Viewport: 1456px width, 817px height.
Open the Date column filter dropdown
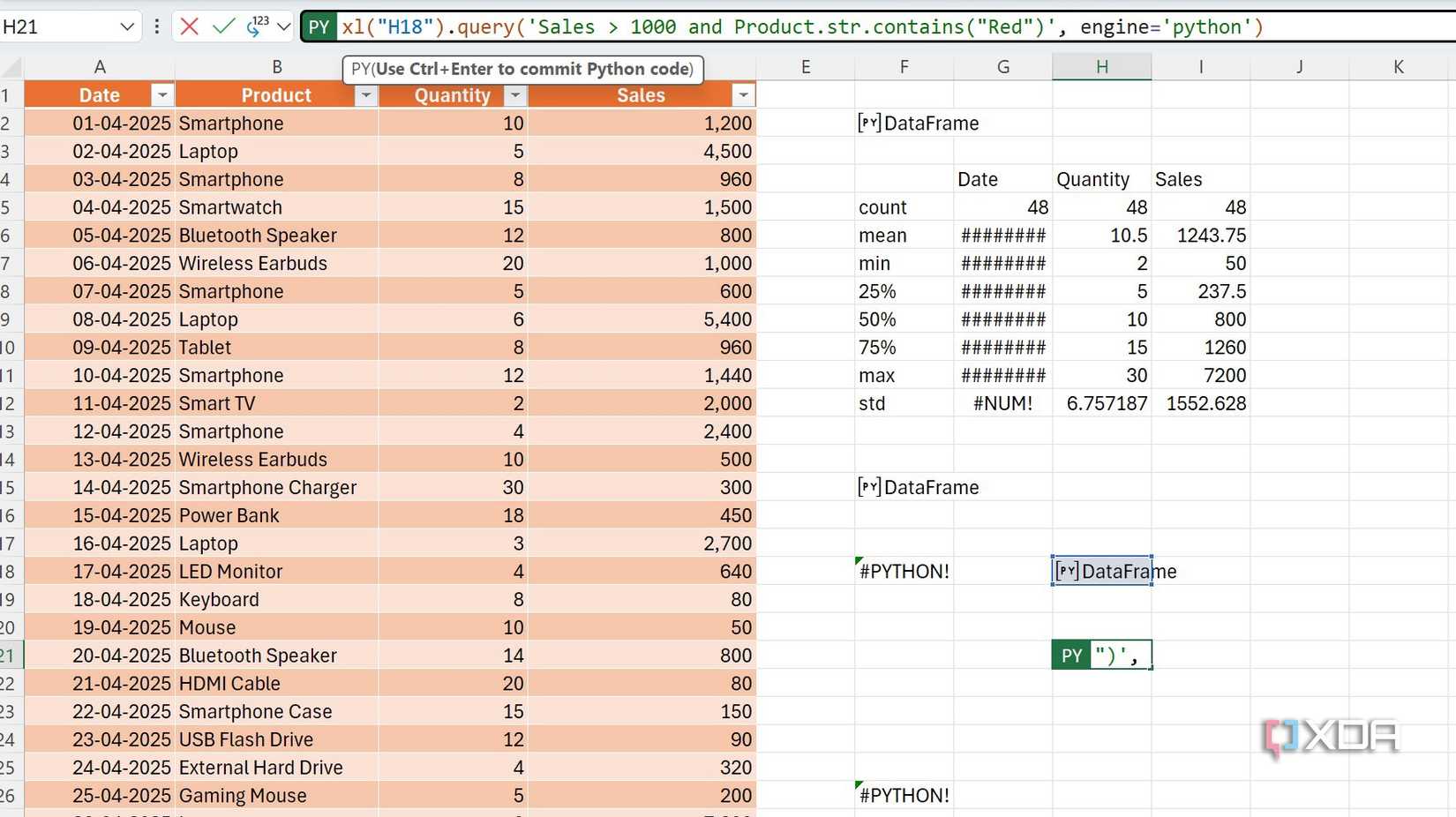[x=162, y=94]
